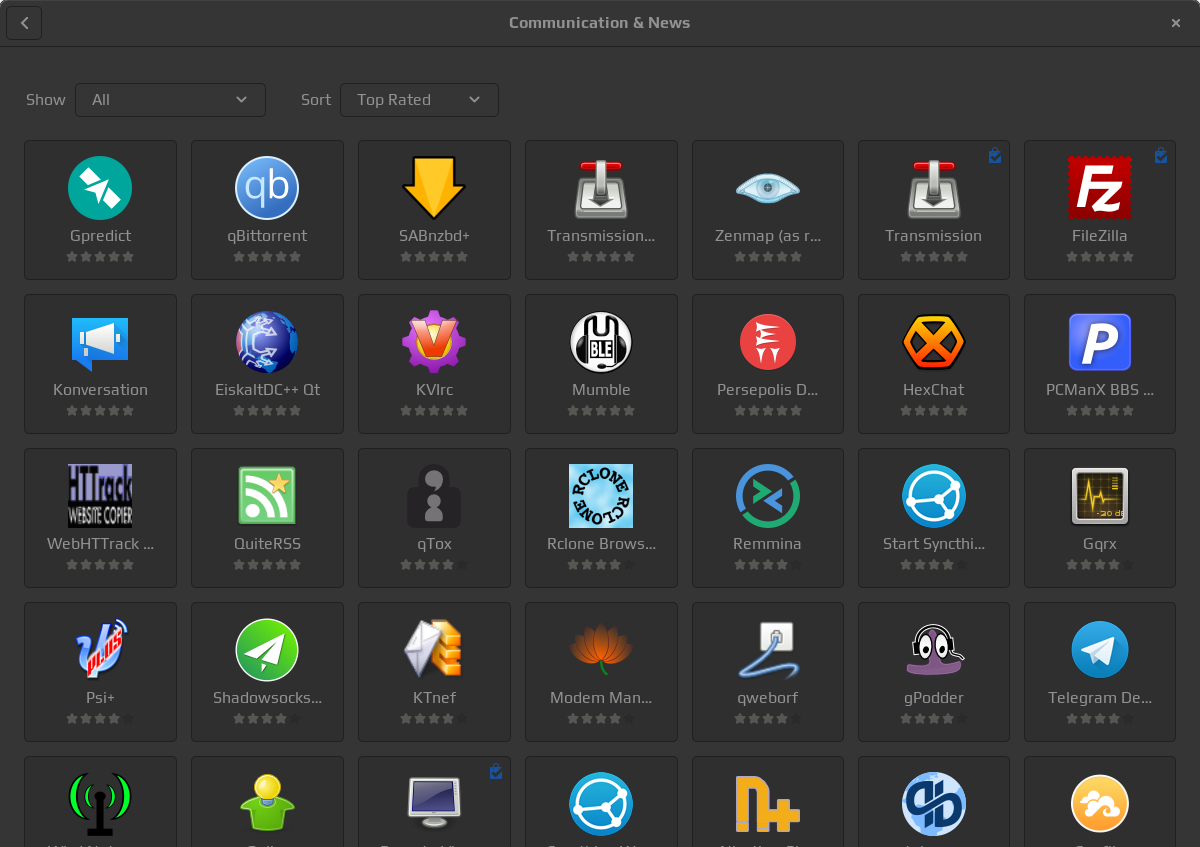
Task: Open the HexChat app icon
Action: tap(933, 342)
